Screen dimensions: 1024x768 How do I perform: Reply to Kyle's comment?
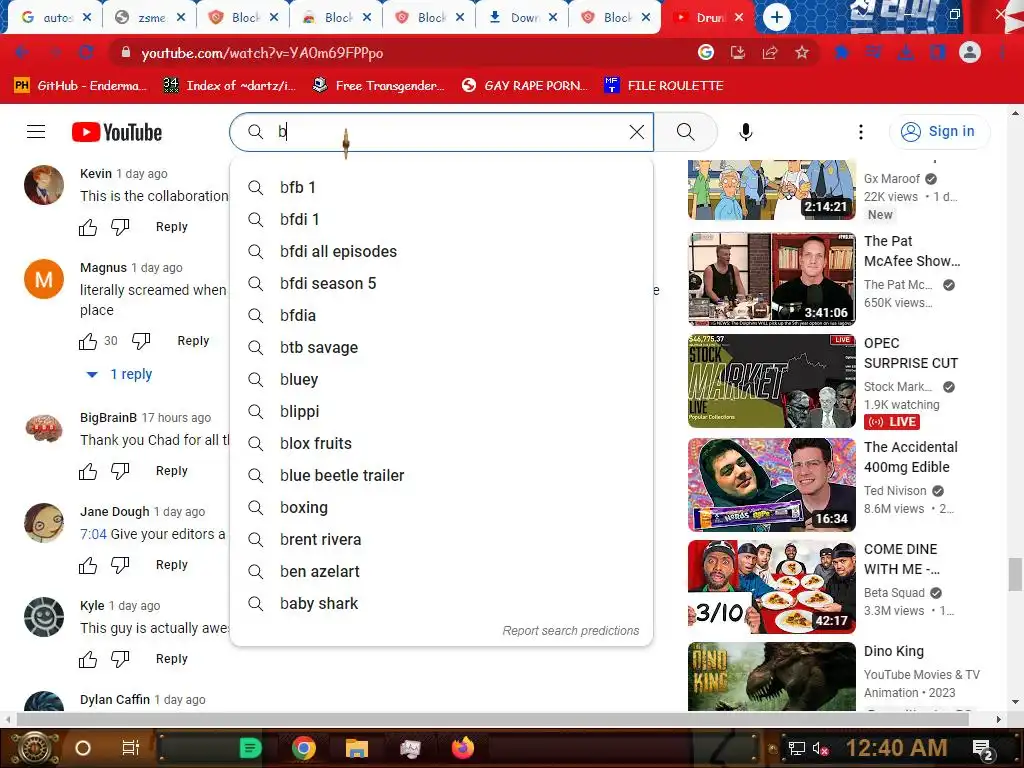coord(172,659)
